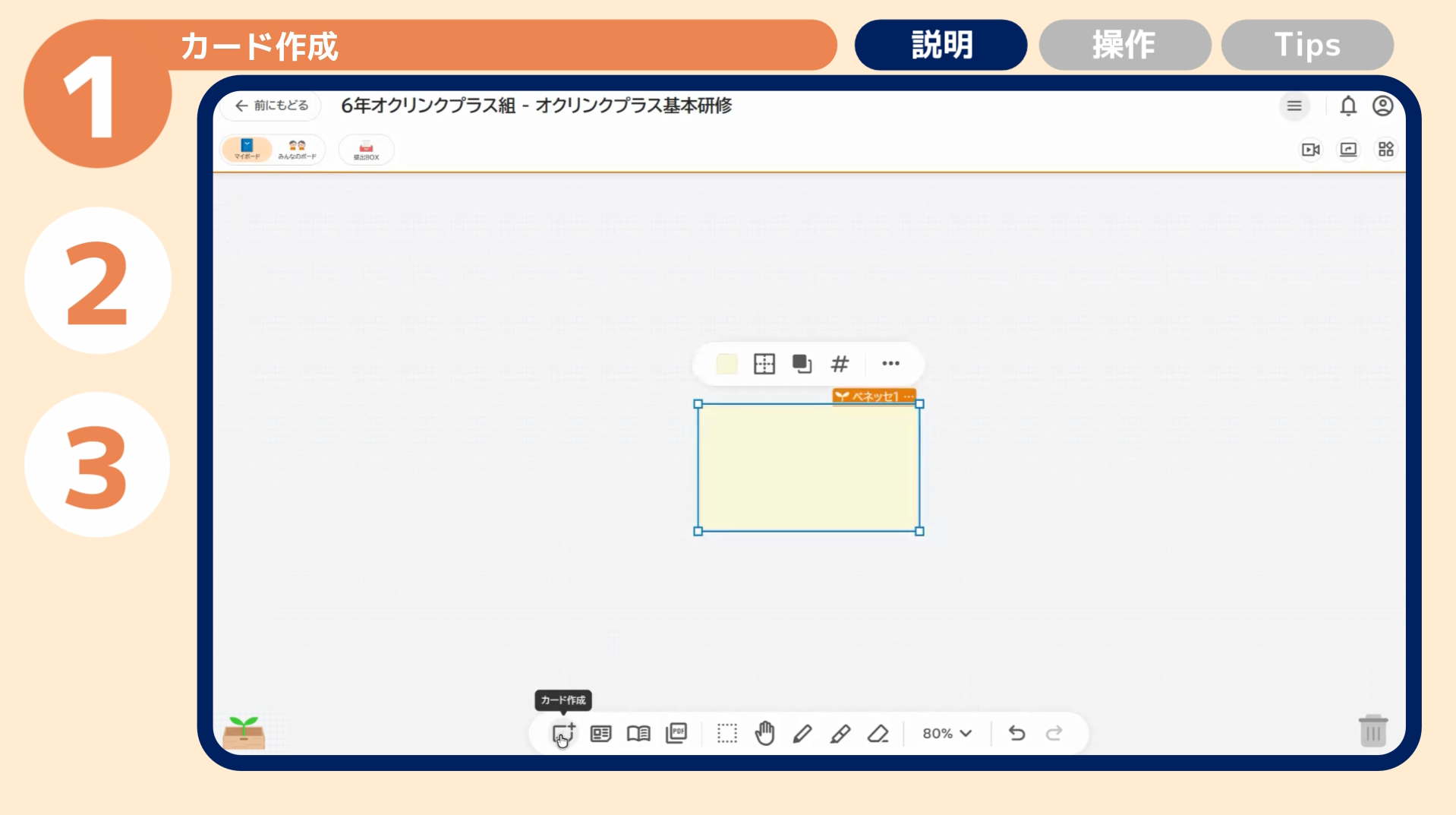Undo the last action
Screen dimensions: 1456x815
(x=1016, y=734)
